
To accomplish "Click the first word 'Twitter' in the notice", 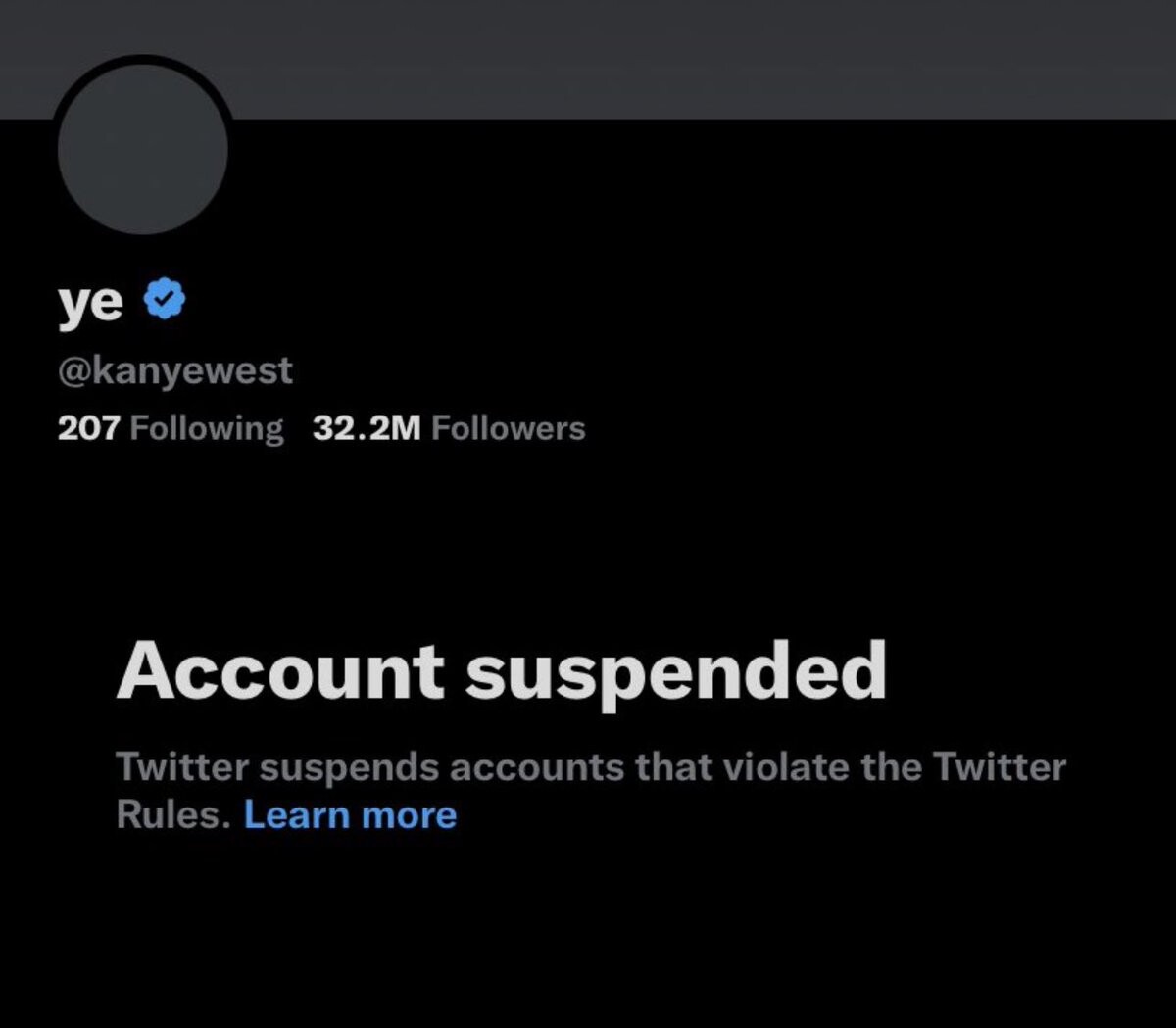I will pyautogui.click(x=182, y=766).
